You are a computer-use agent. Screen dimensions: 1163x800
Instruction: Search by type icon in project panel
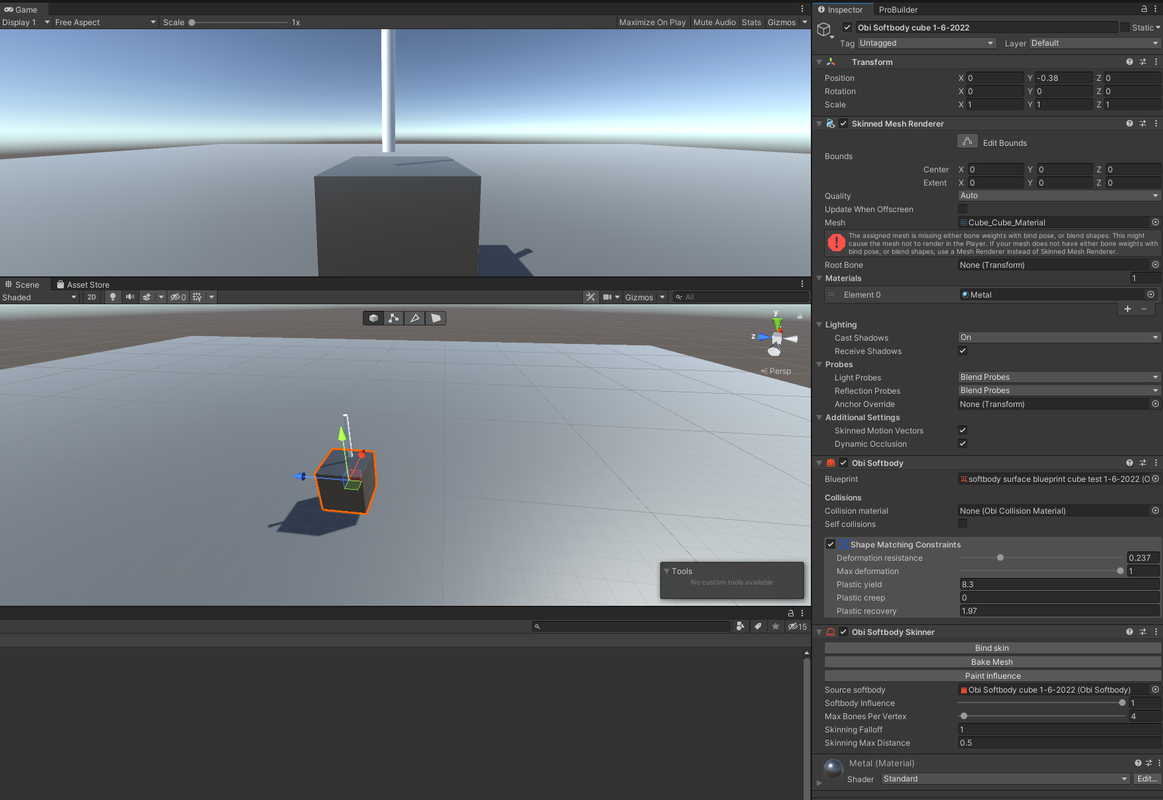click(740, 627)
